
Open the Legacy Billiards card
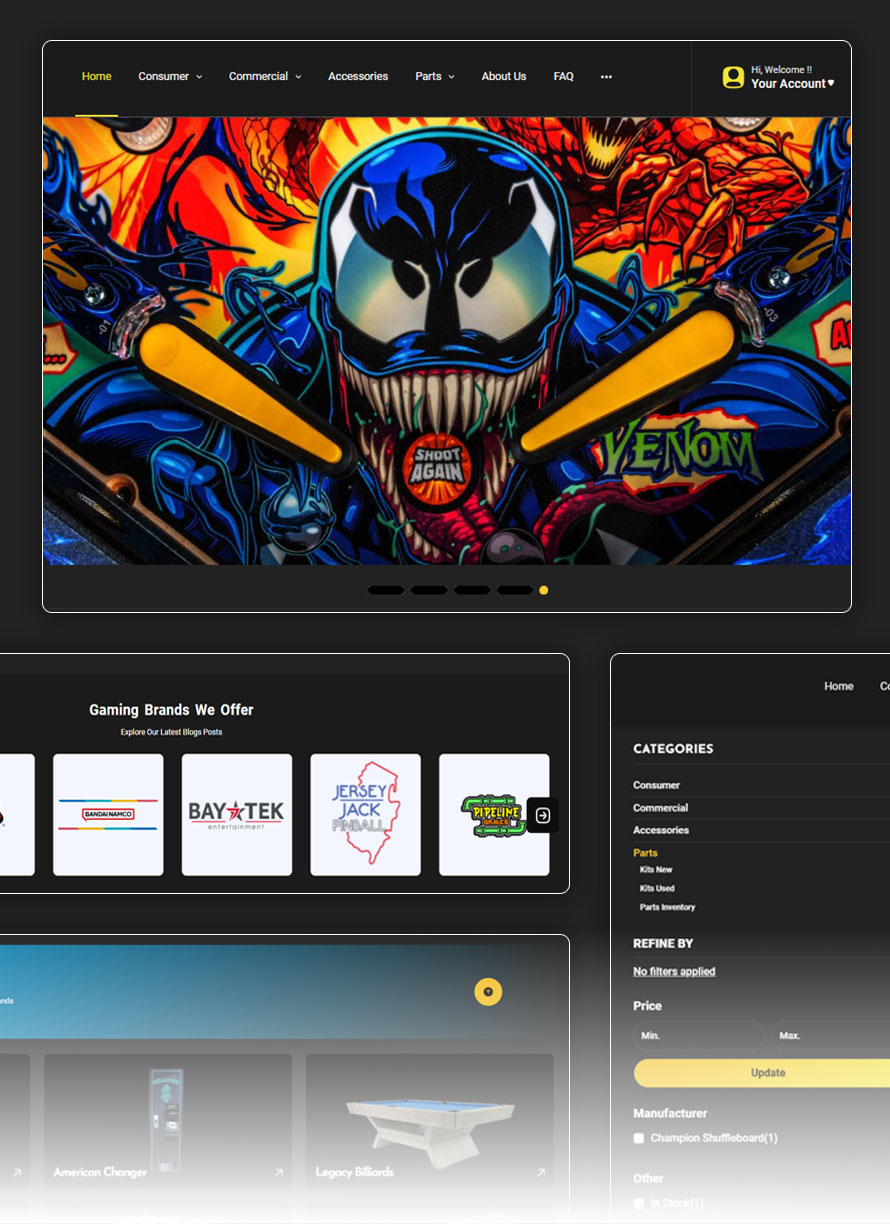(x=429, y=1121)
